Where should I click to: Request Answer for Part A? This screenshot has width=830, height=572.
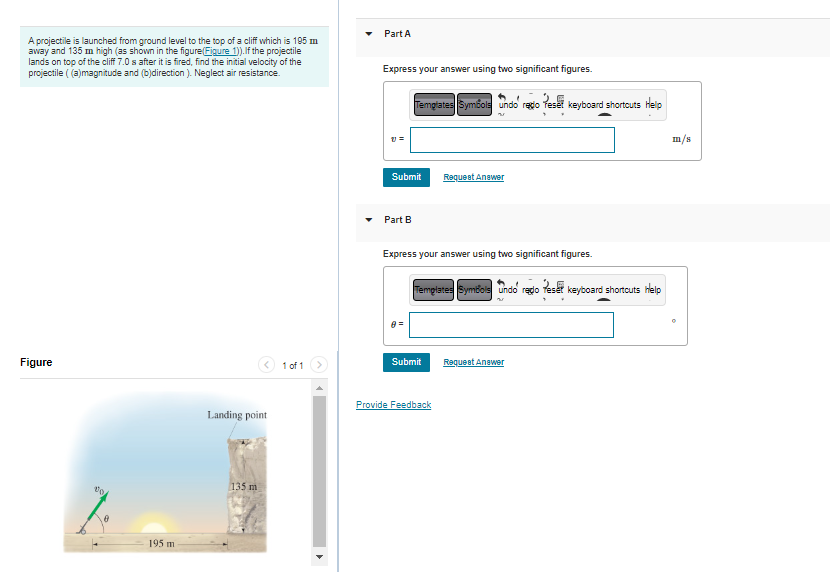pyautogui.click(x=473, y=177)
